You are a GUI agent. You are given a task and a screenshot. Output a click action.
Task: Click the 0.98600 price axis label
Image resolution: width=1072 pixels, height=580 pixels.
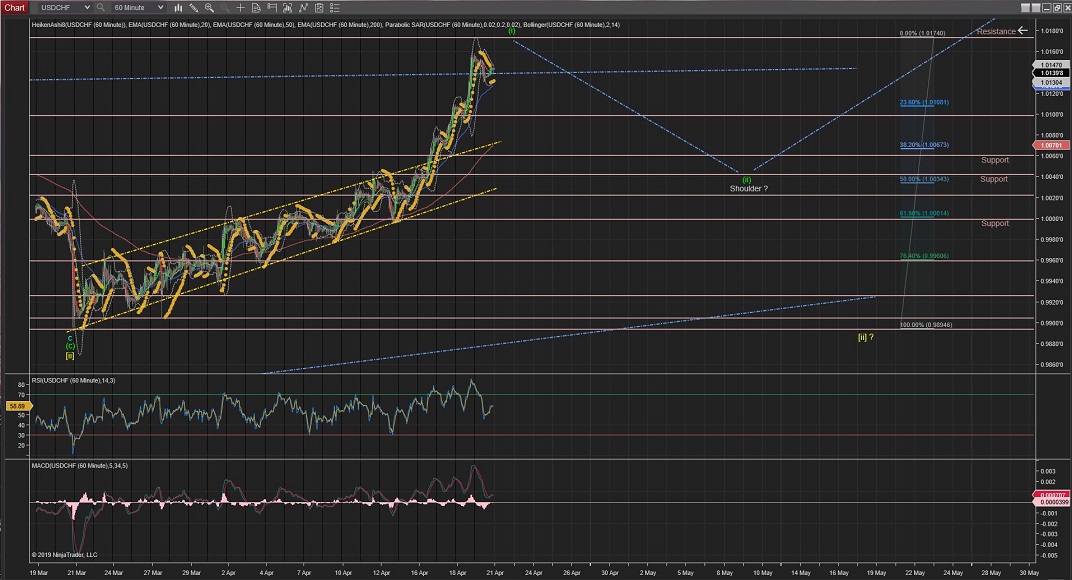(1052, 365)
